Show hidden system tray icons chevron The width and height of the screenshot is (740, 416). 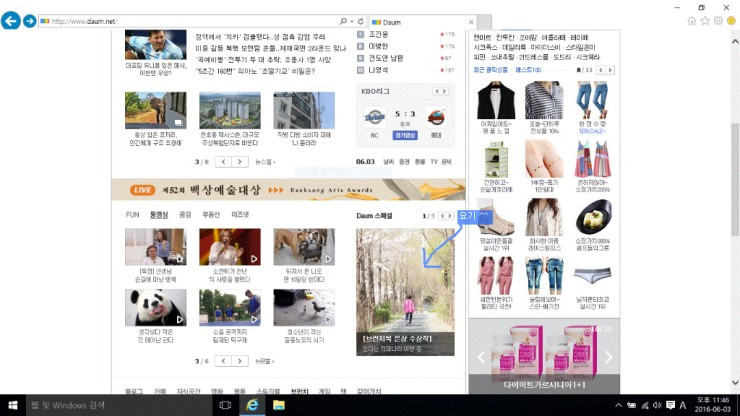[x=618, y=405]
